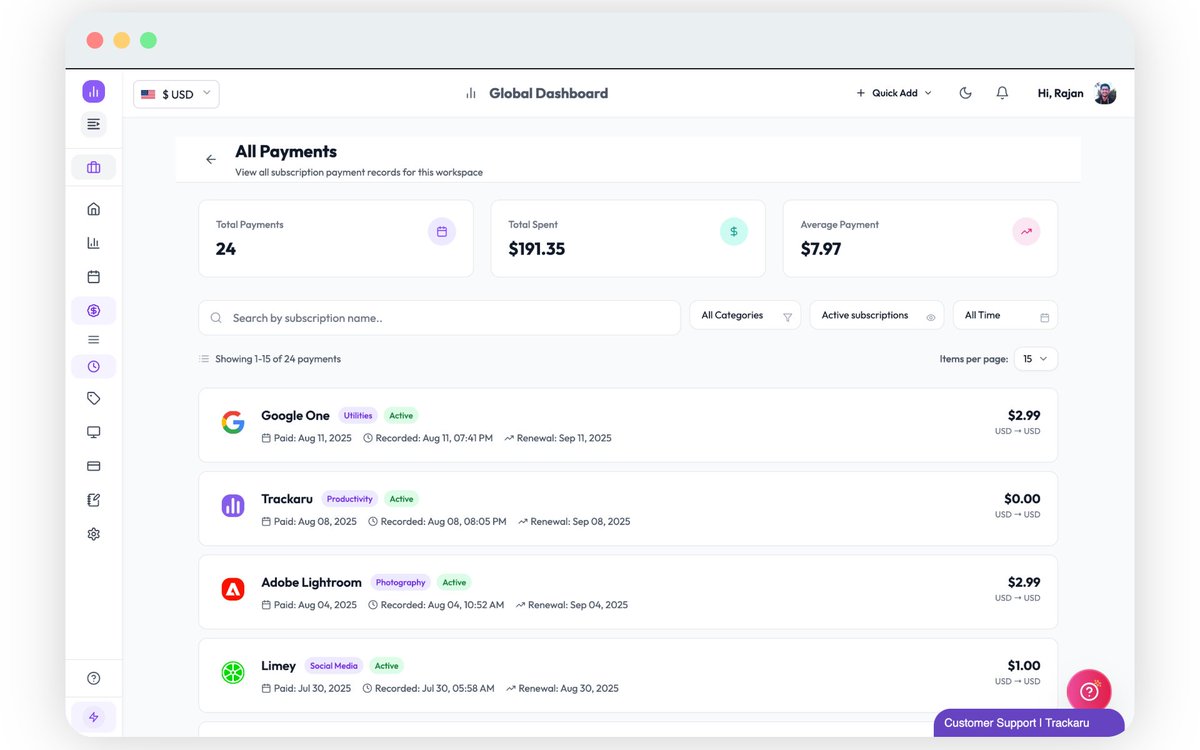
Task: Open the pink support help bubble
Action: [x=1089, y=691]
